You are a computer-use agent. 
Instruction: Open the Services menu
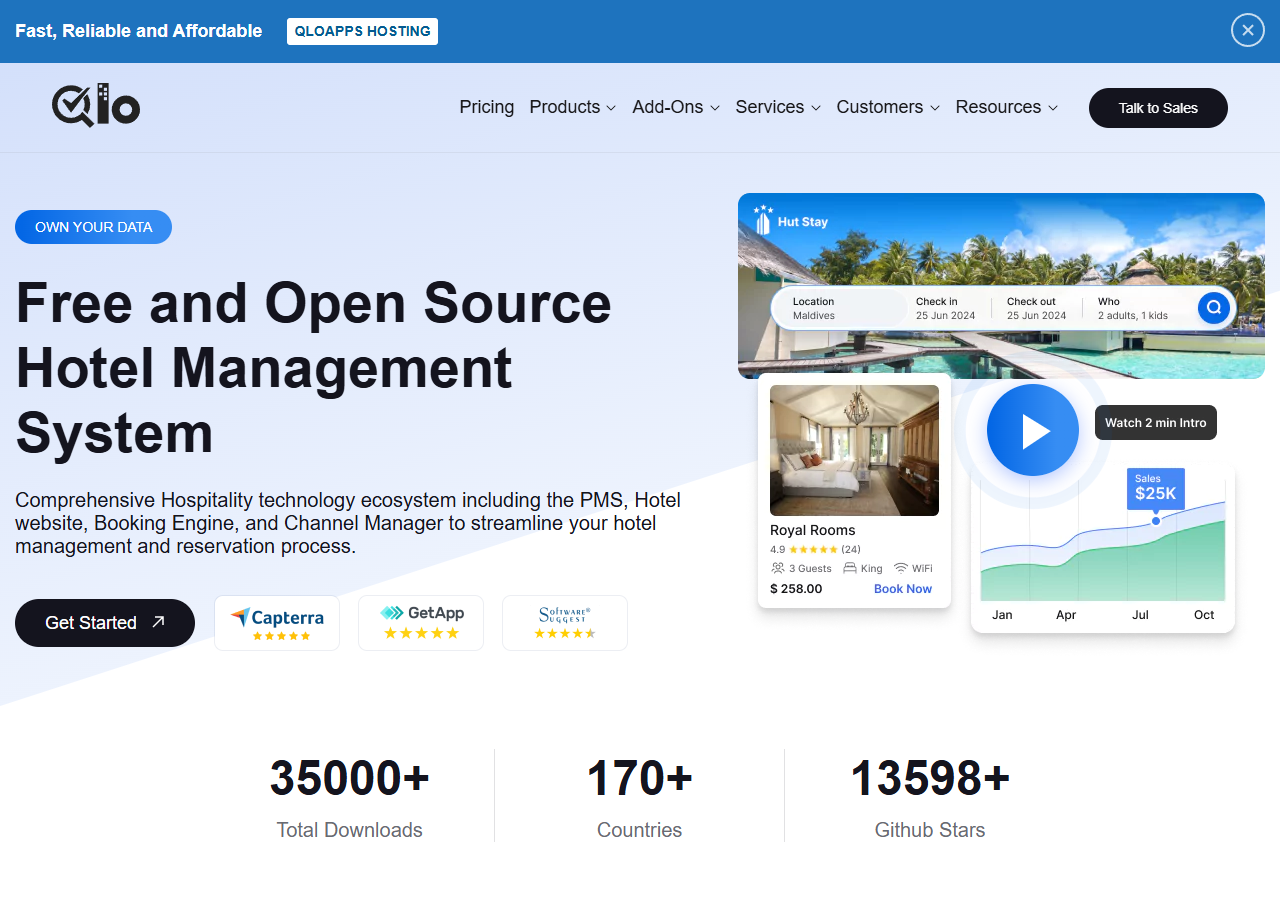pyautogui.click(x=778, y=107)
